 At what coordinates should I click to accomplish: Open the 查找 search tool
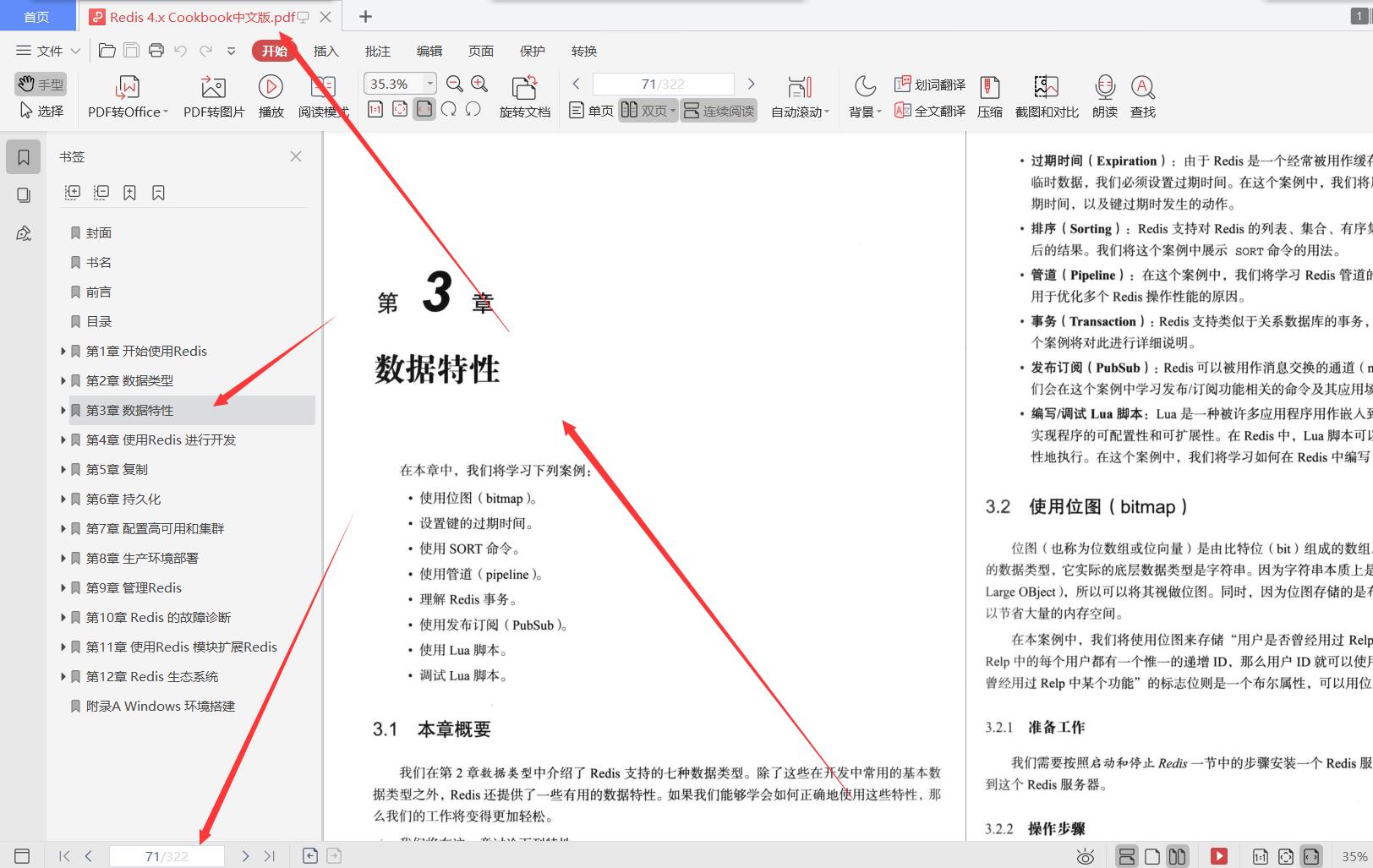coord(1142,97)
